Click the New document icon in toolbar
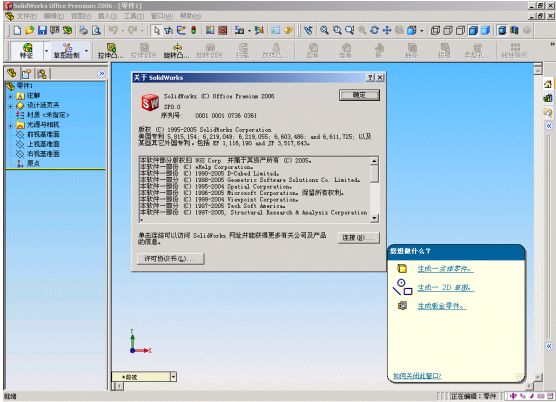Screen dimensions: 556x402 [x=17, y=30]
